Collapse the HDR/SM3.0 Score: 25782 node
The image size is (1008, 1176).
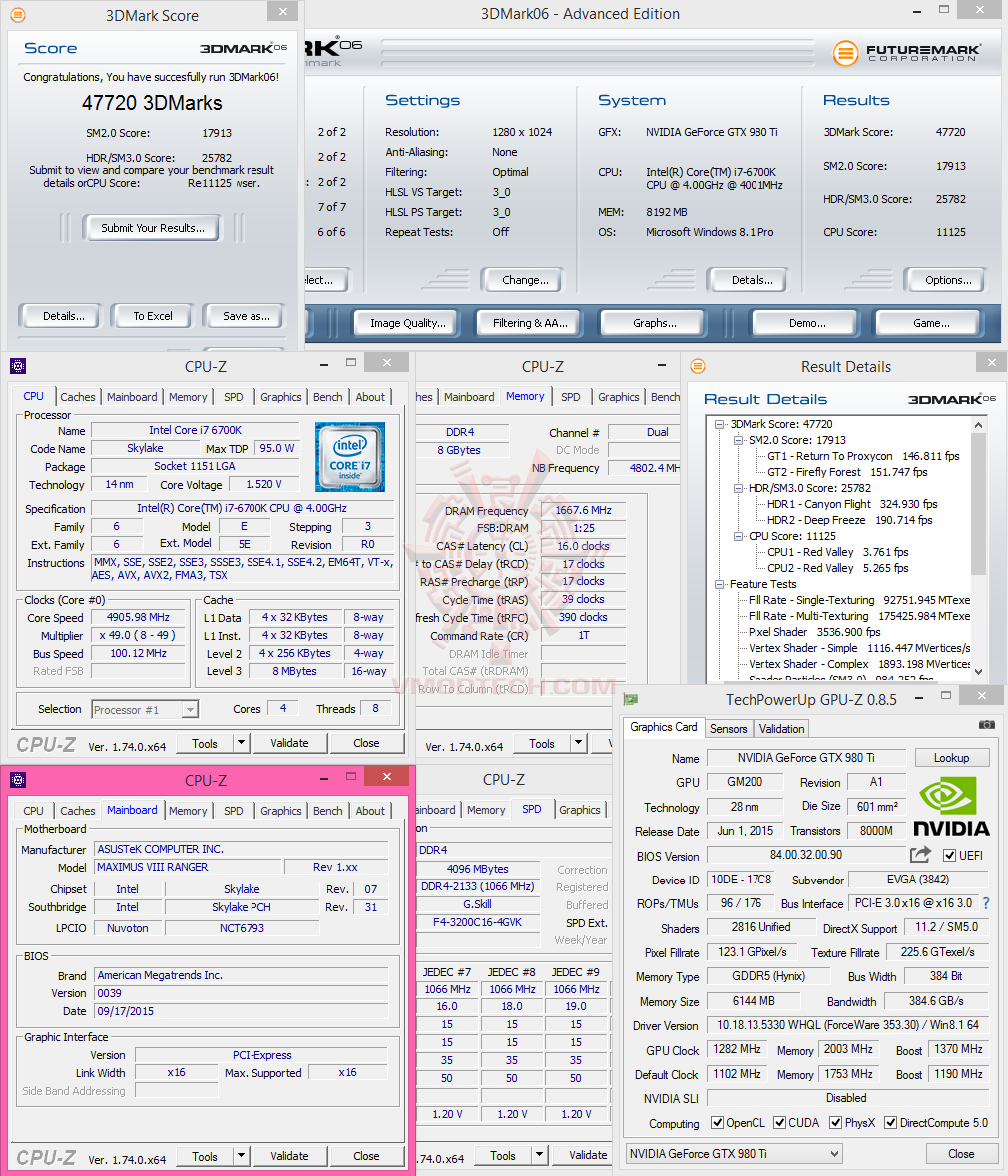click(x=738, y=488)
